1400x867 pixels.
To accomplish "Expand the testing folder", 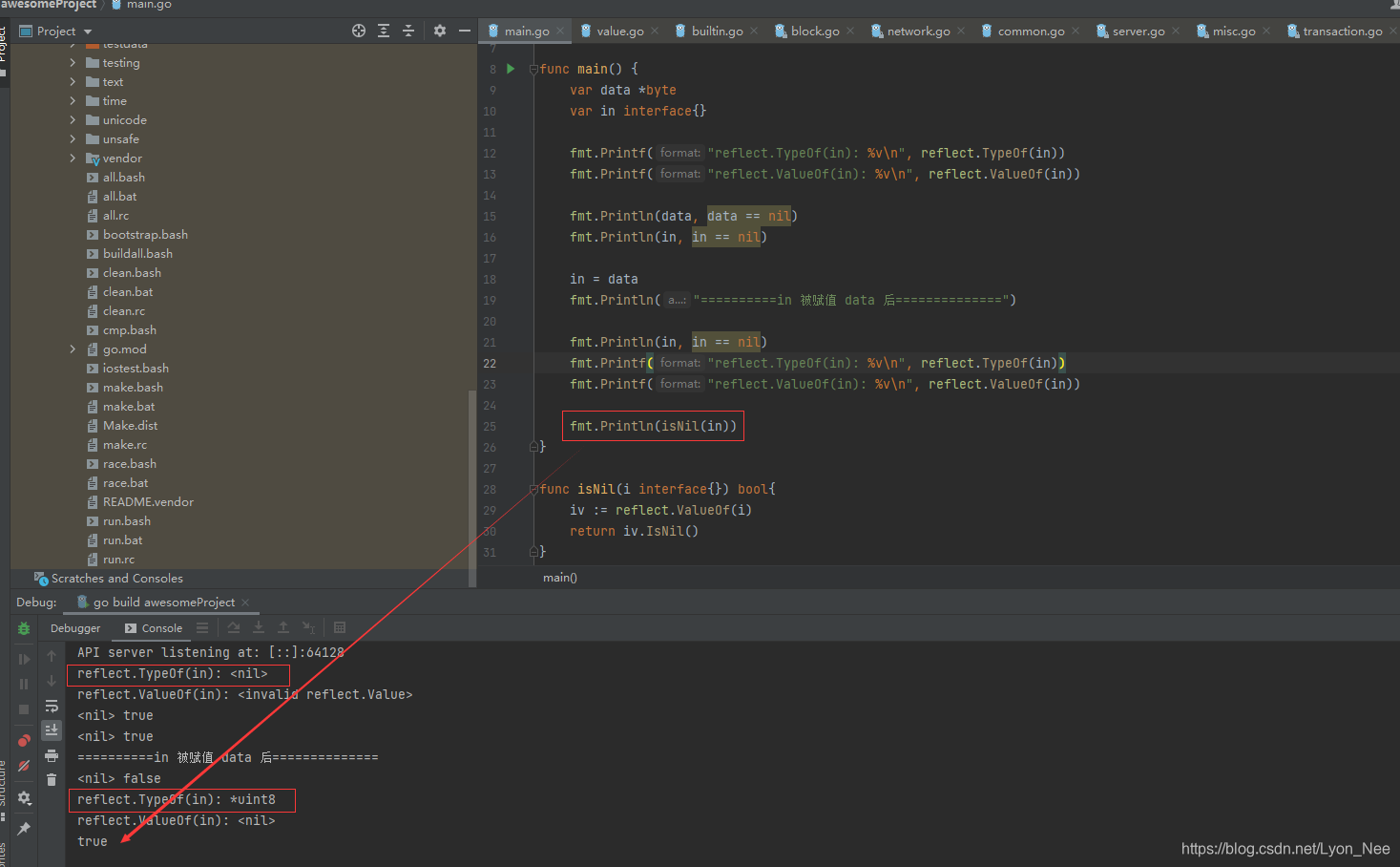I will pyautogui.click(x=73, y=62).
